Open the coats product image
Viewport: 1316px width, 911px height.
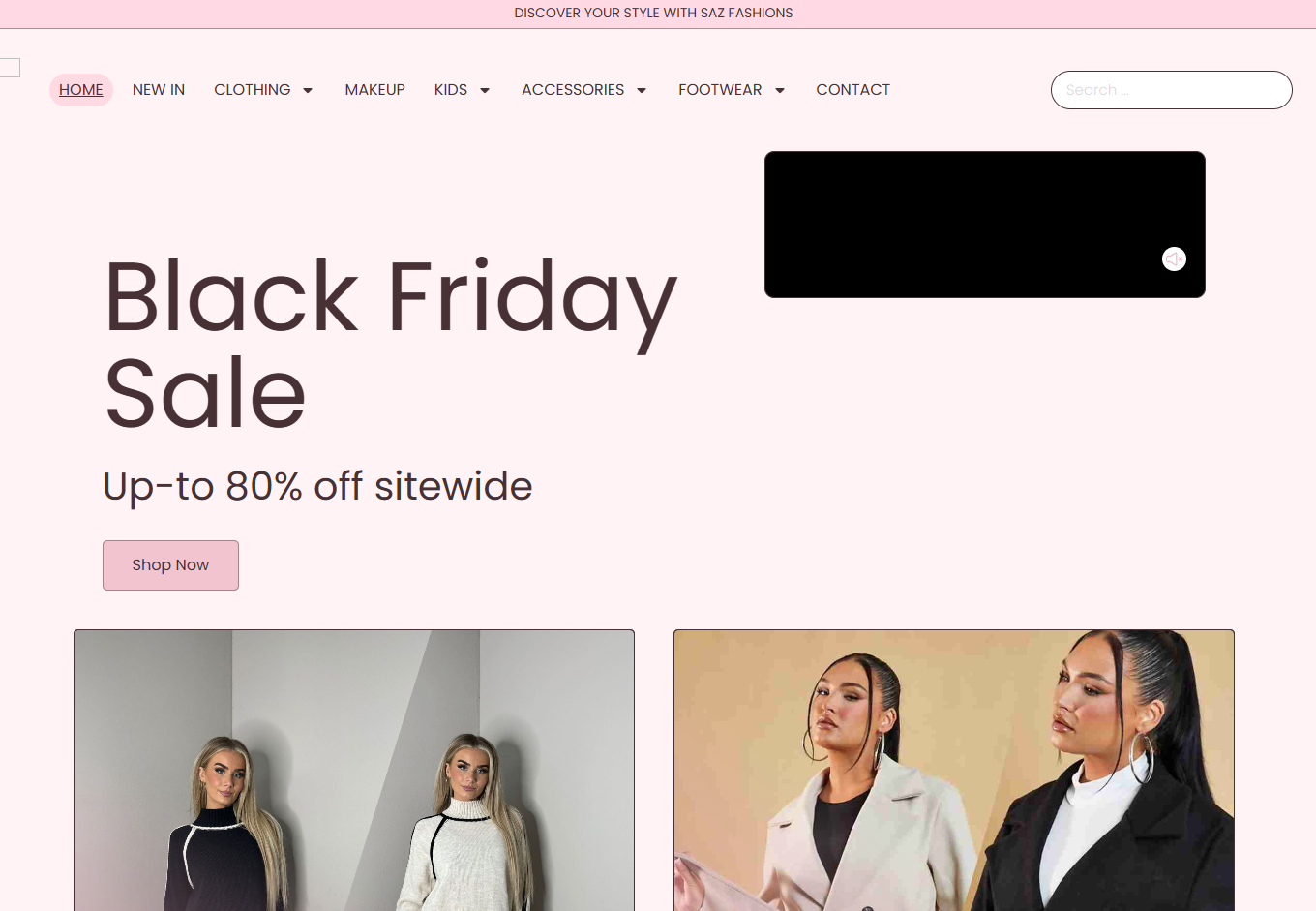tap(954, 771)
